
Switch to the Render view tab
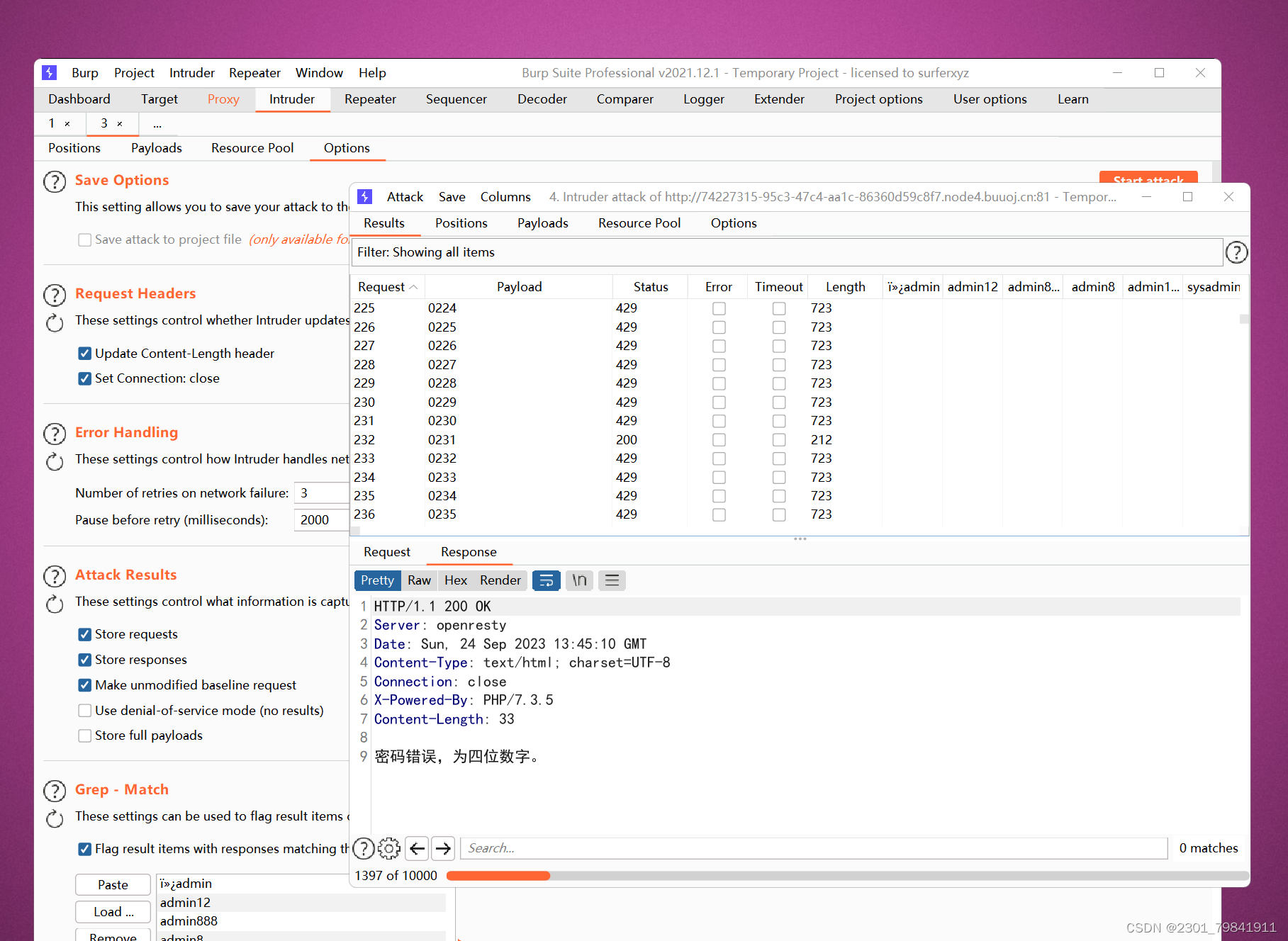(x=500, y=580)
